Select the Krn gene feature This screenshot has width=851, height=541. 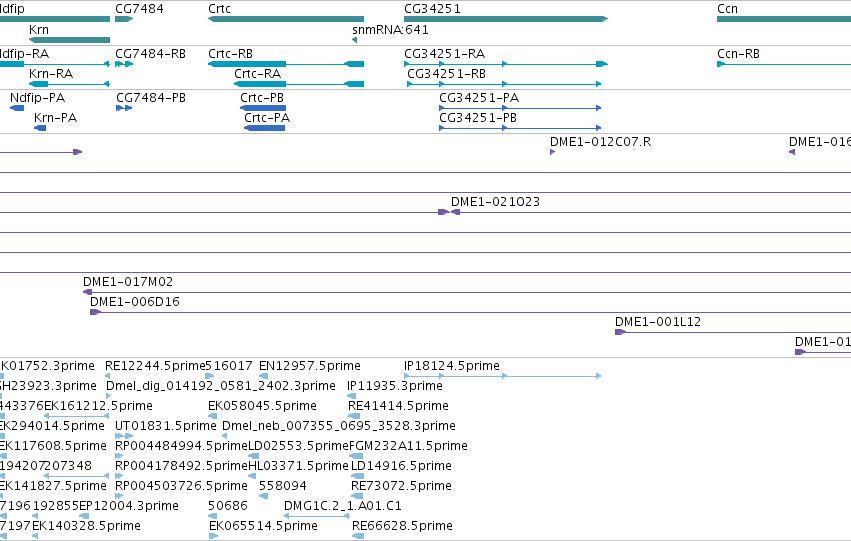(69, 40)
